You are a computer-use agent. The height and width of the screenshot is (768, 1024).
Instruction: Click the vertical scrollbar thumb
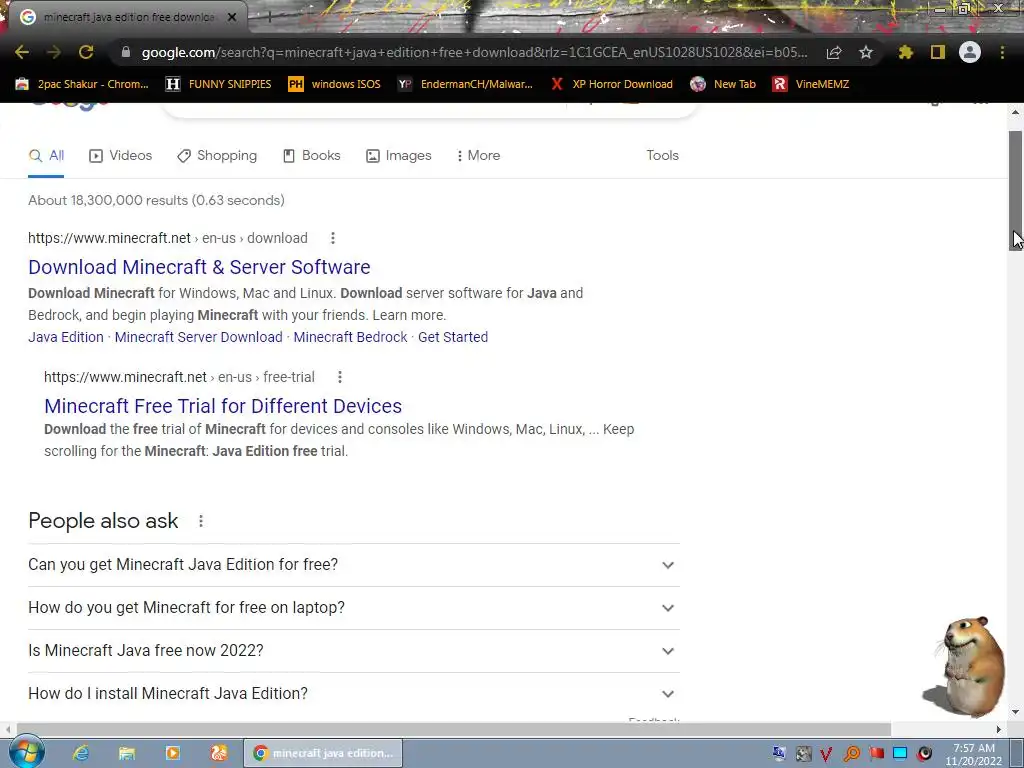click(x=1016, y=191)
